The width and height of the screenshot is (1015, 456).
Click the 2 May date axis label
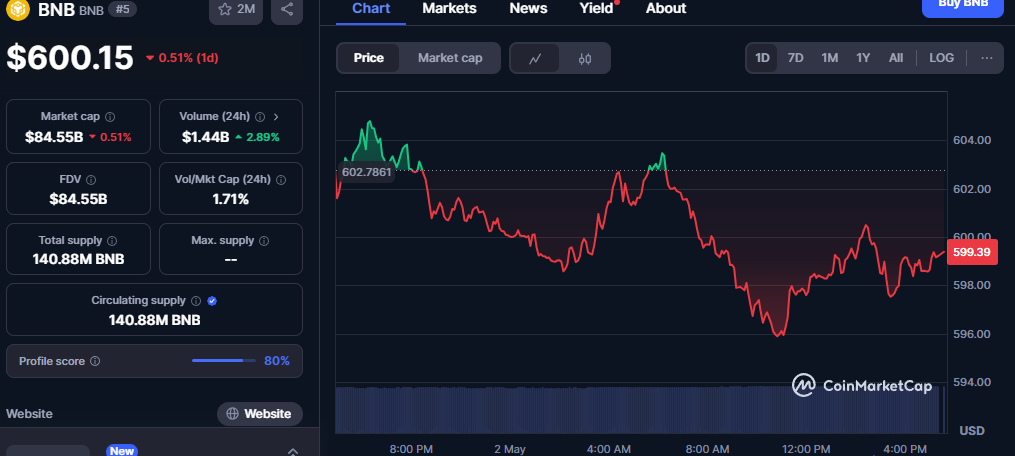click(509, 449)
